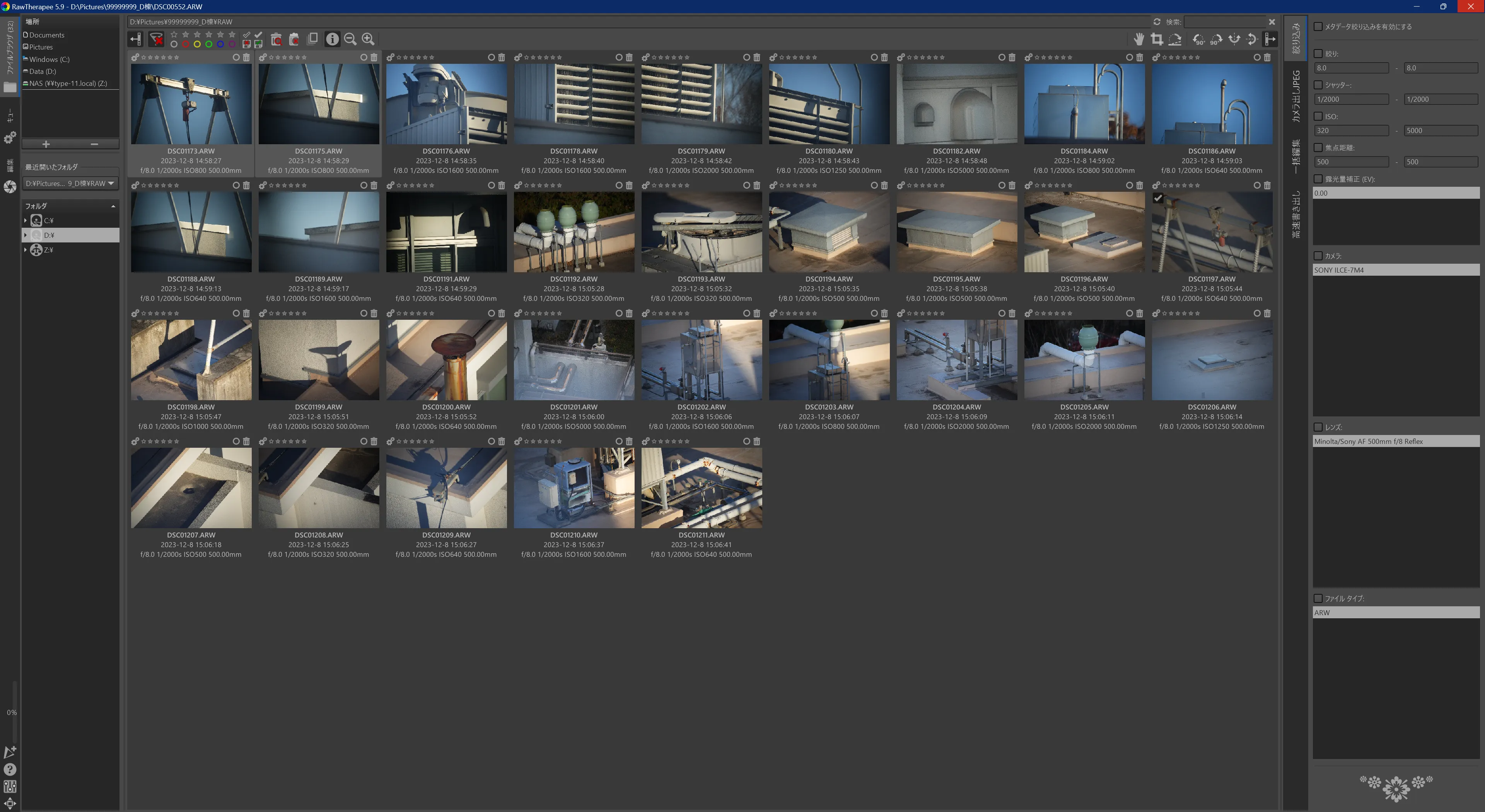Show trash contents filter icon
Viewport: 1485px width, 812px height.
[276, 39]
